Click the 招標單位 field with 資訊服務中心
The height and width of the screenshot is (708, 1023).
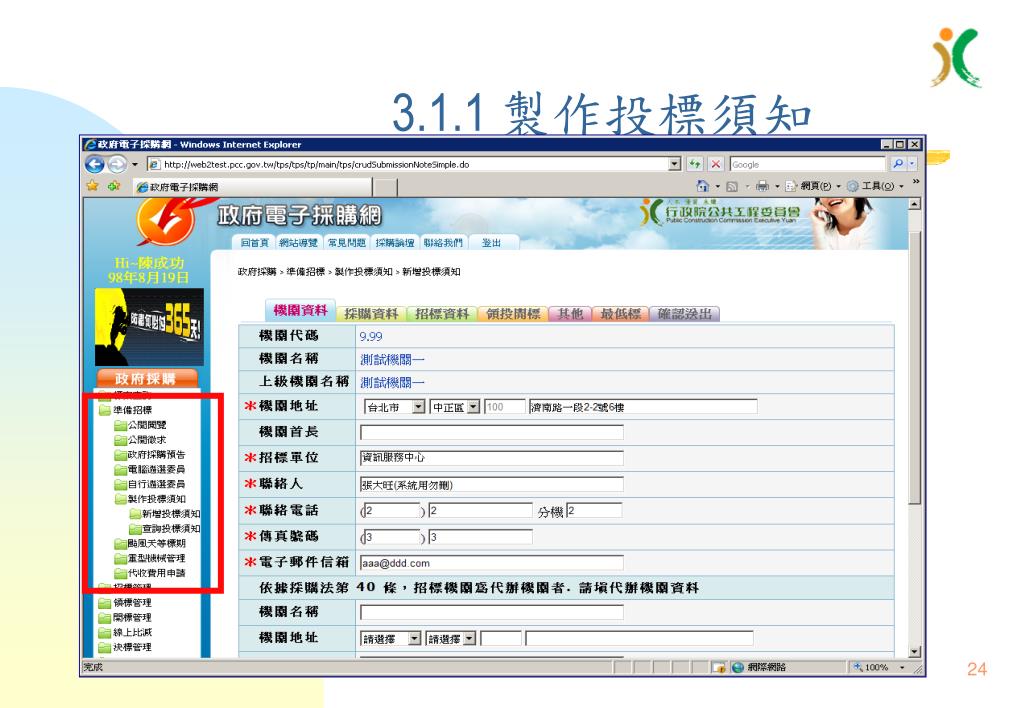point(491,458)
